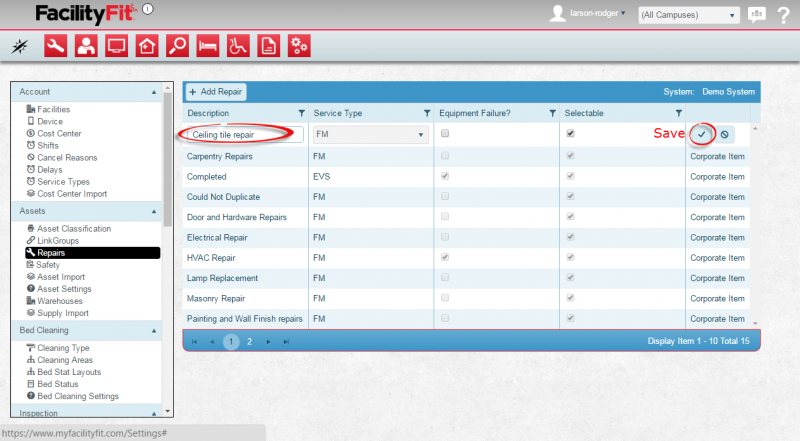800x441 pixels.
Task: Collapse the Assets sidebar section
Action: pos(154,212)
